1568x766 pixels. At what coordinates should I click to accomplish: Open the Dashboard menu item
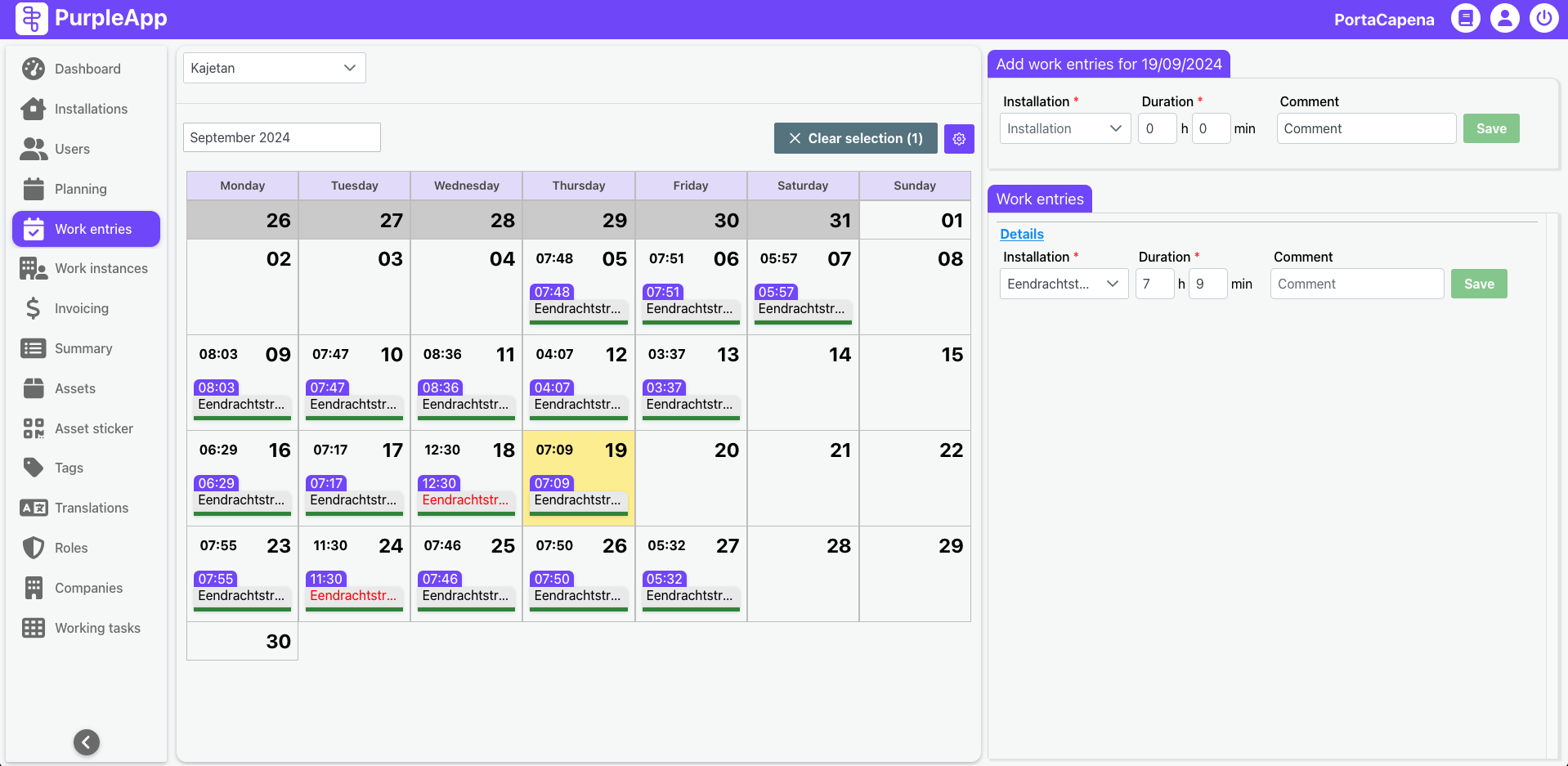pyautogui.click(x=87, y=69)
